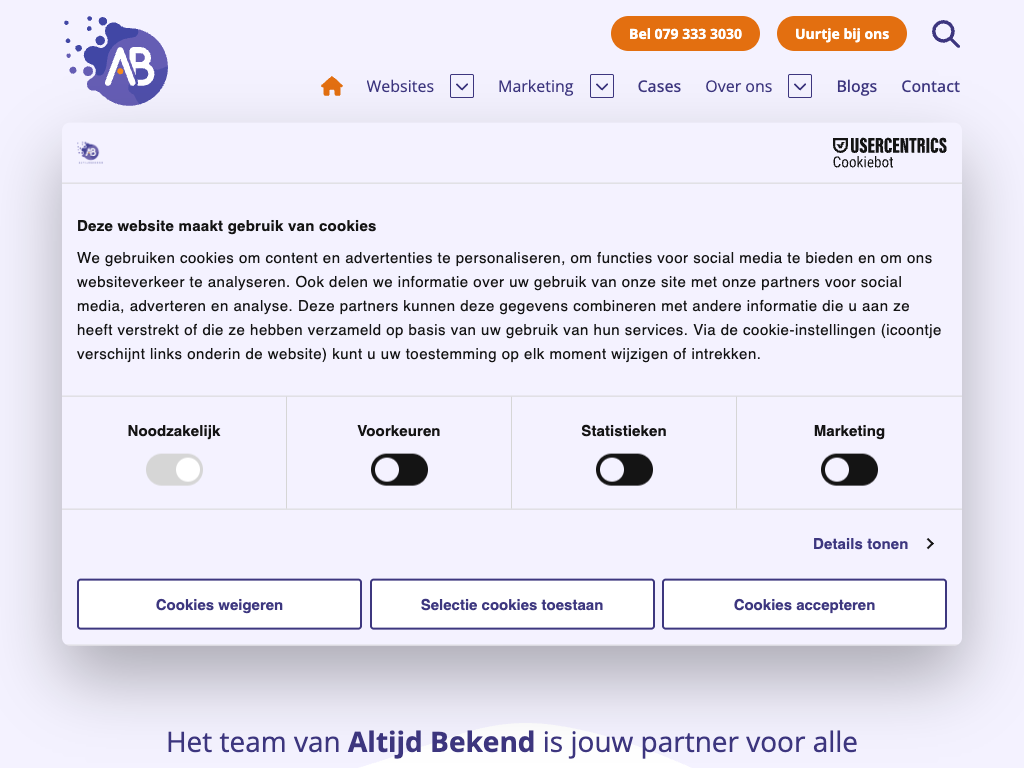
Task: Enable the Marketing cookies toggle
Action: coord(849,470)
